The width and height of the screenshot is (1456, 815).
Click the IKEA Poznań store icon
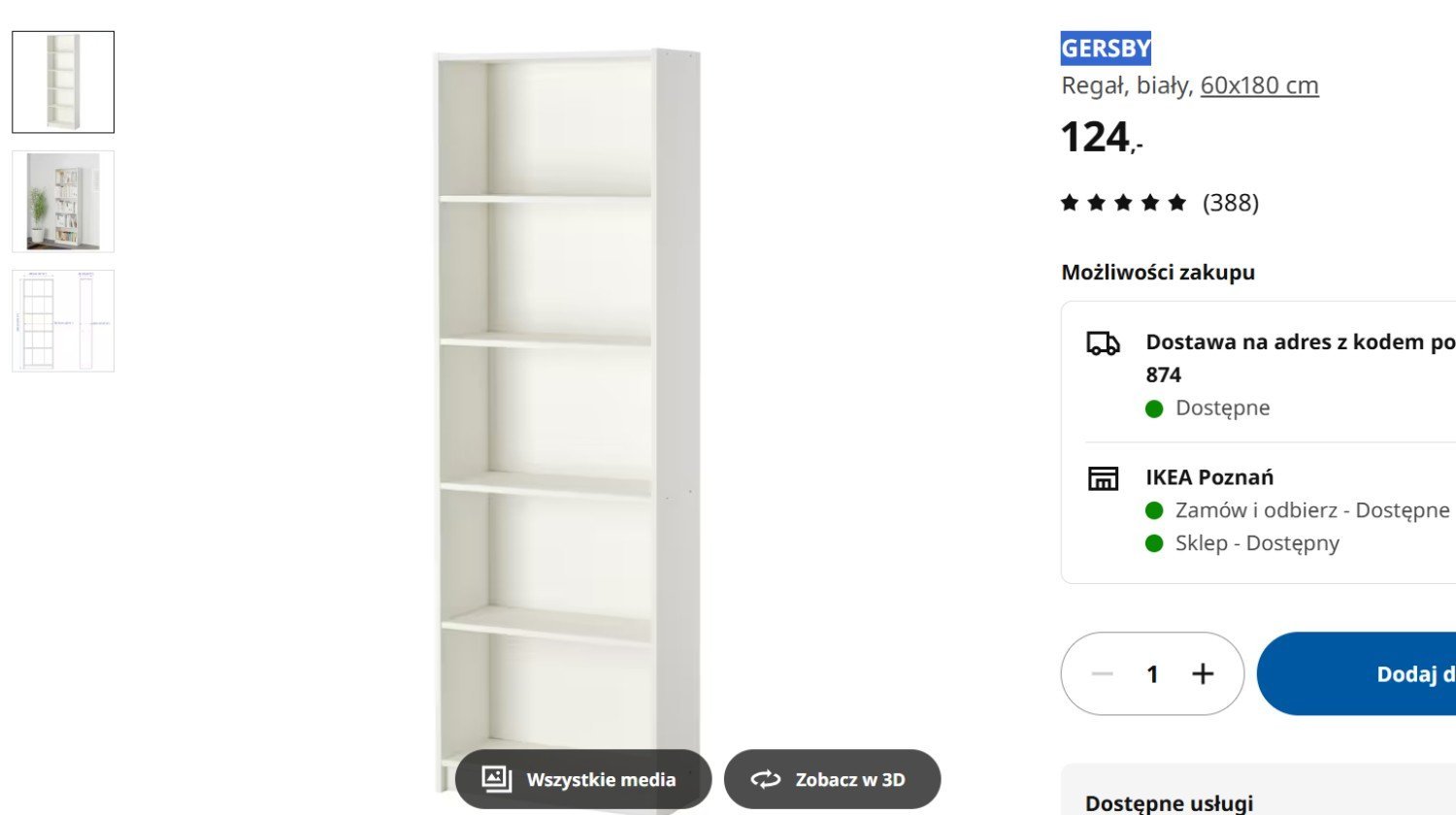(x=1103, y=478)
